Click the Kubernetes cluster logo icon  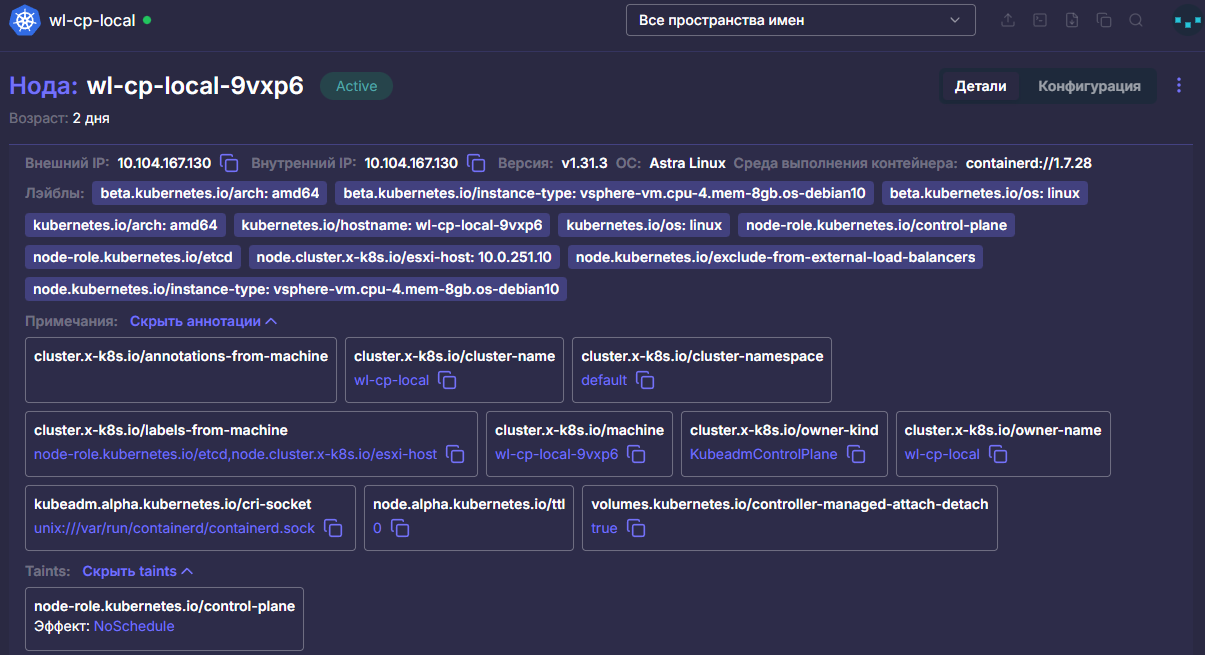tap(24, 20)
